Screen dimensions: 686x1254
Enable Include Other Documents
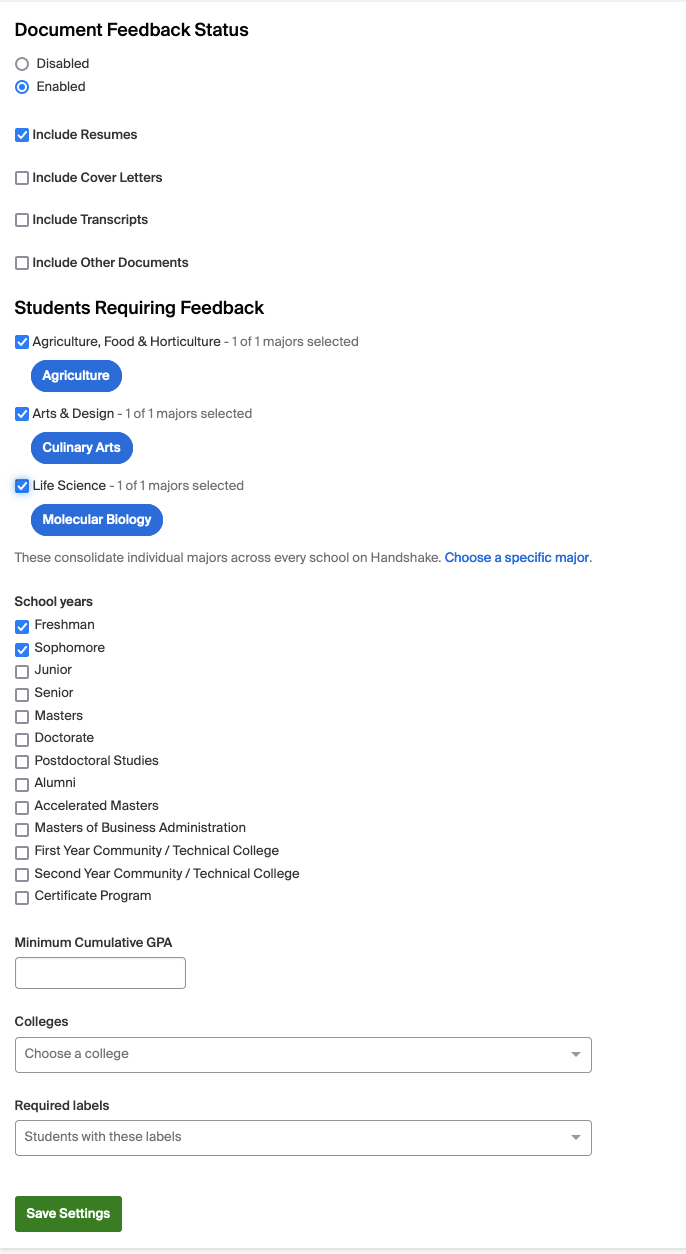point(21,262)
